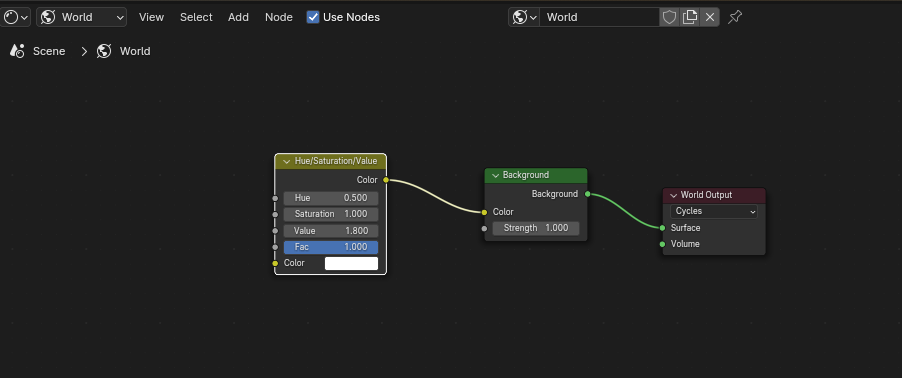
Task: Click the Surface input socket
Action: tap(663, 228)
